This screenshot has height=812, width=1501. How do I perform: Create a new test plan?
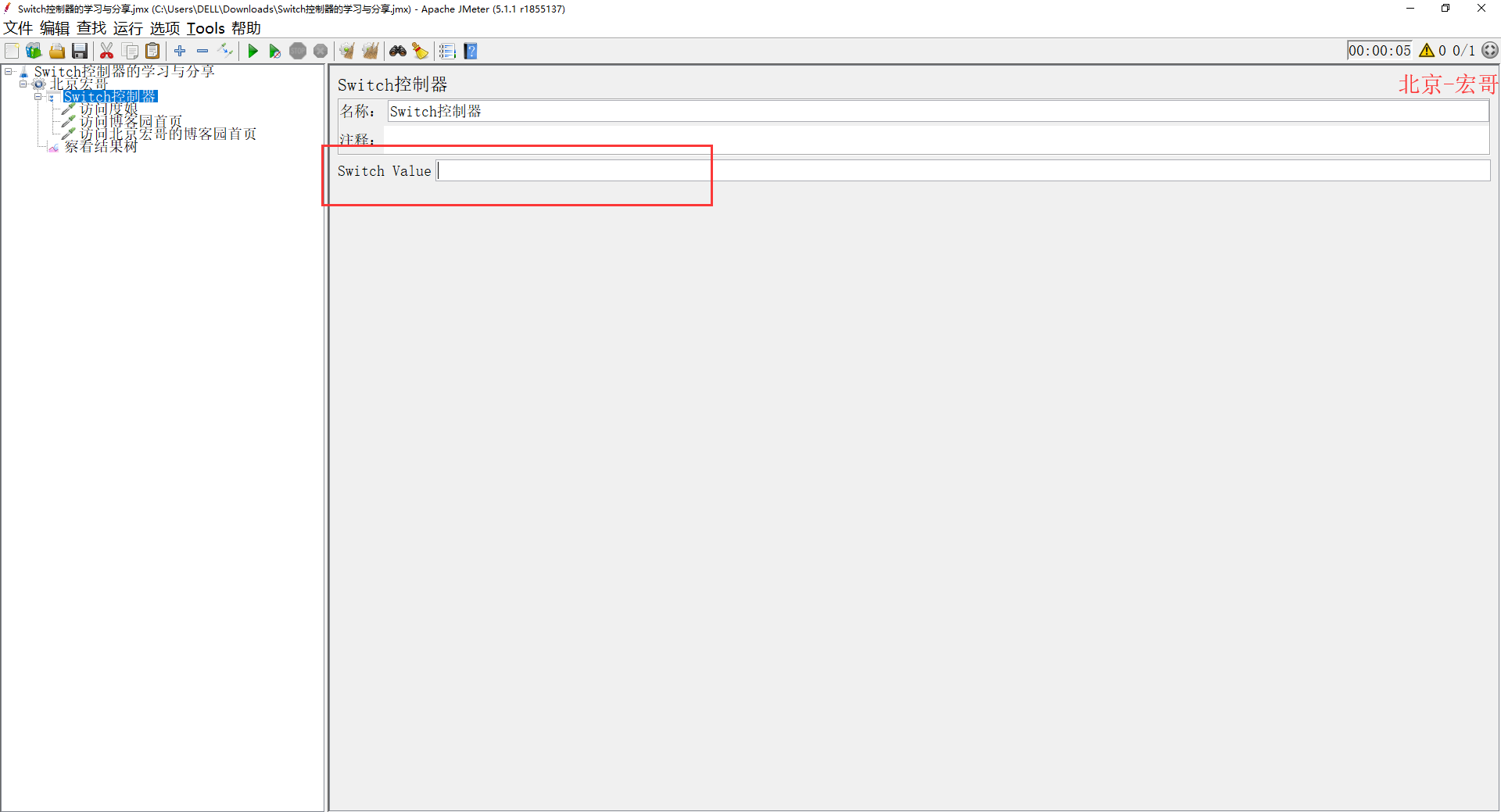pos(12,51)
